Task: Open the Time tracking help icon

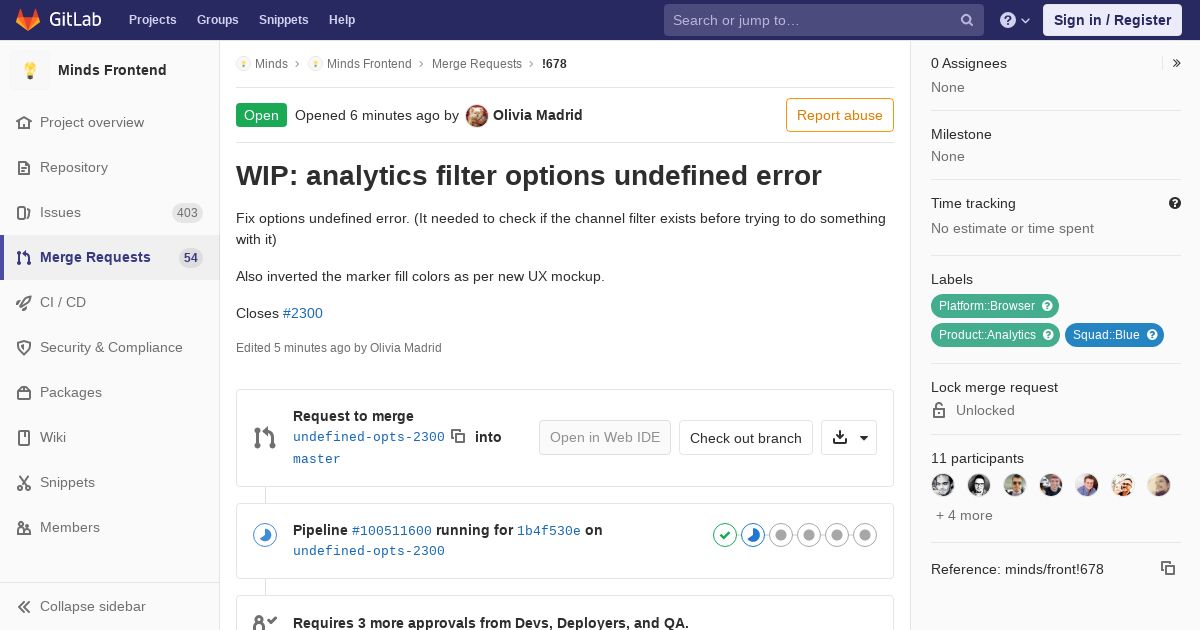Action: (1175, 203)
